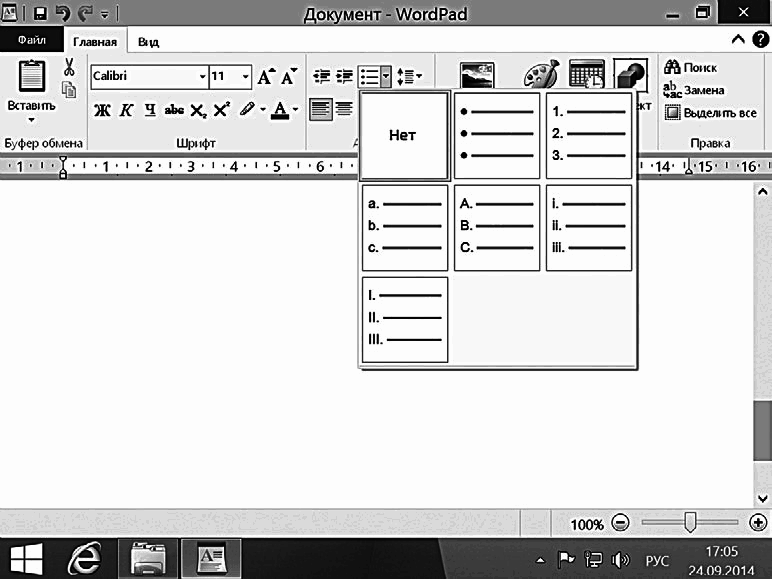Open the Файл menu
The image size is (772, 579).
(32, 39)
